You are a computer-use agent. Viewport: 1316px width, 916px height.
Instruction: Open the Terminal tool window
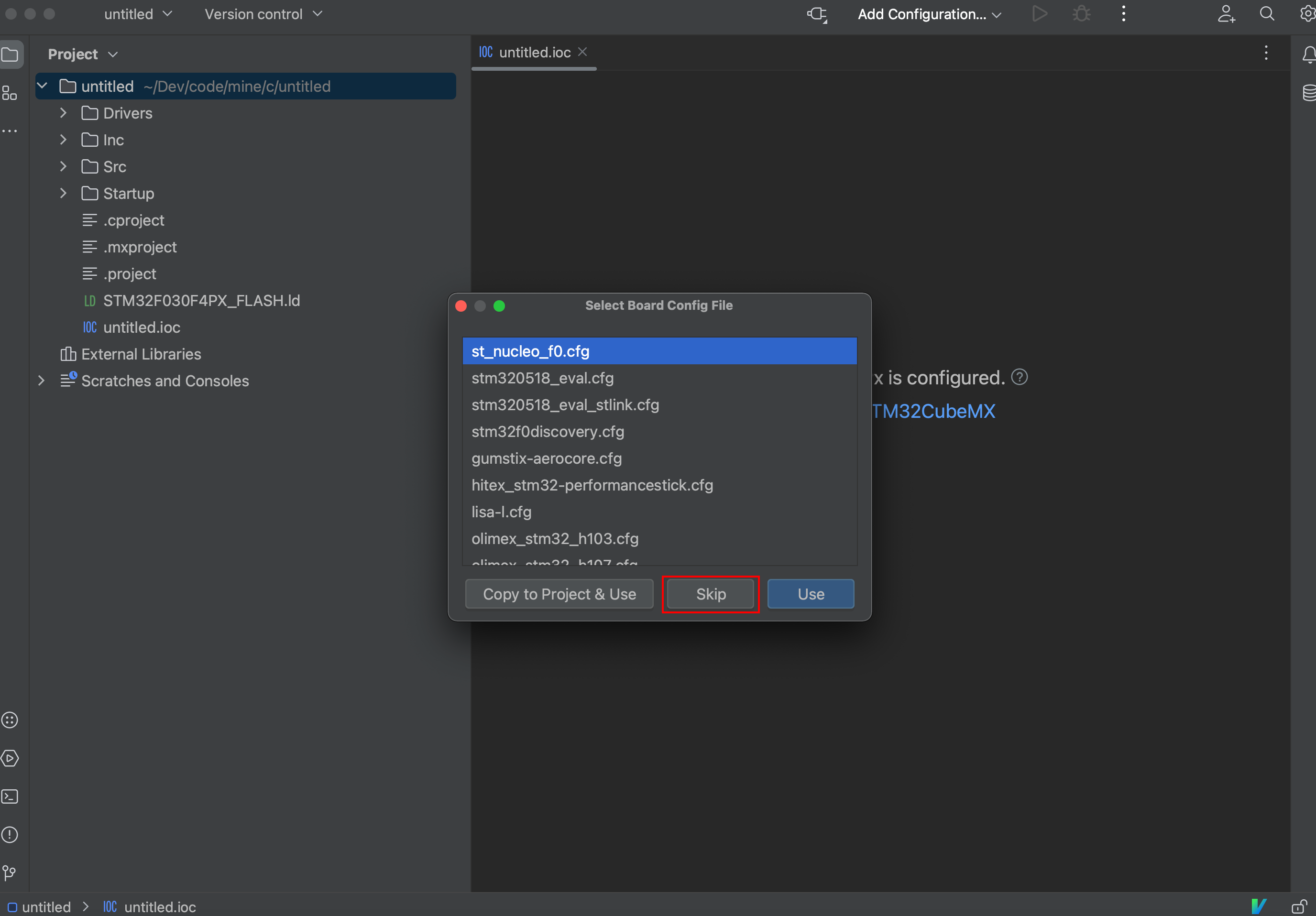(x=10, y=796)
